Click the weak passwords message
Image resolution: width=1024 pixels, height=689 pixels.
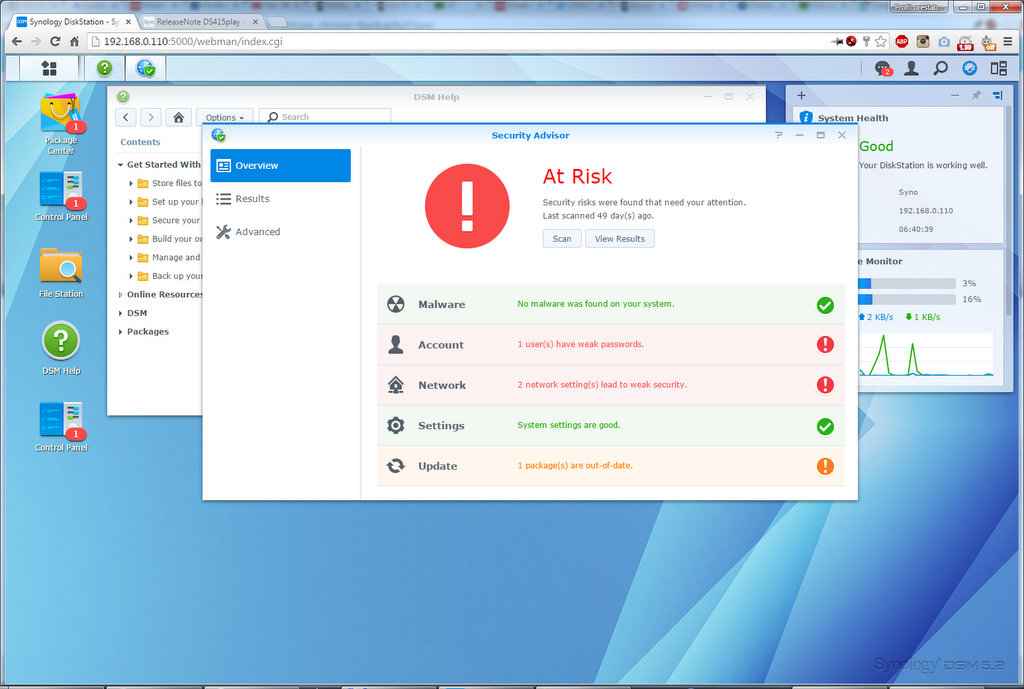(581, 344)
